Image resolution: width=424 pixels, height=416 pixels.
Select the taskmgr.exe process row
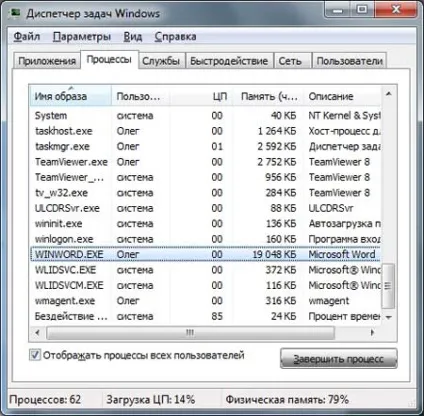205,146
